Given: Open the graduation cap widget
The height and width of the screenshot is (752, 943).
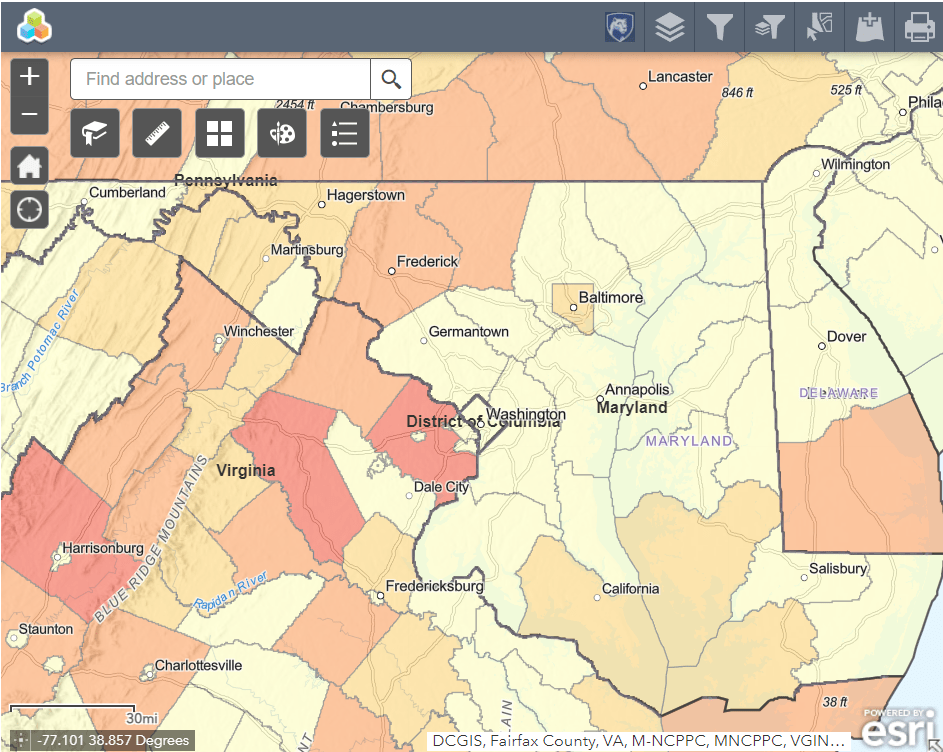Looking at the screenshot, I should point(95,134).
